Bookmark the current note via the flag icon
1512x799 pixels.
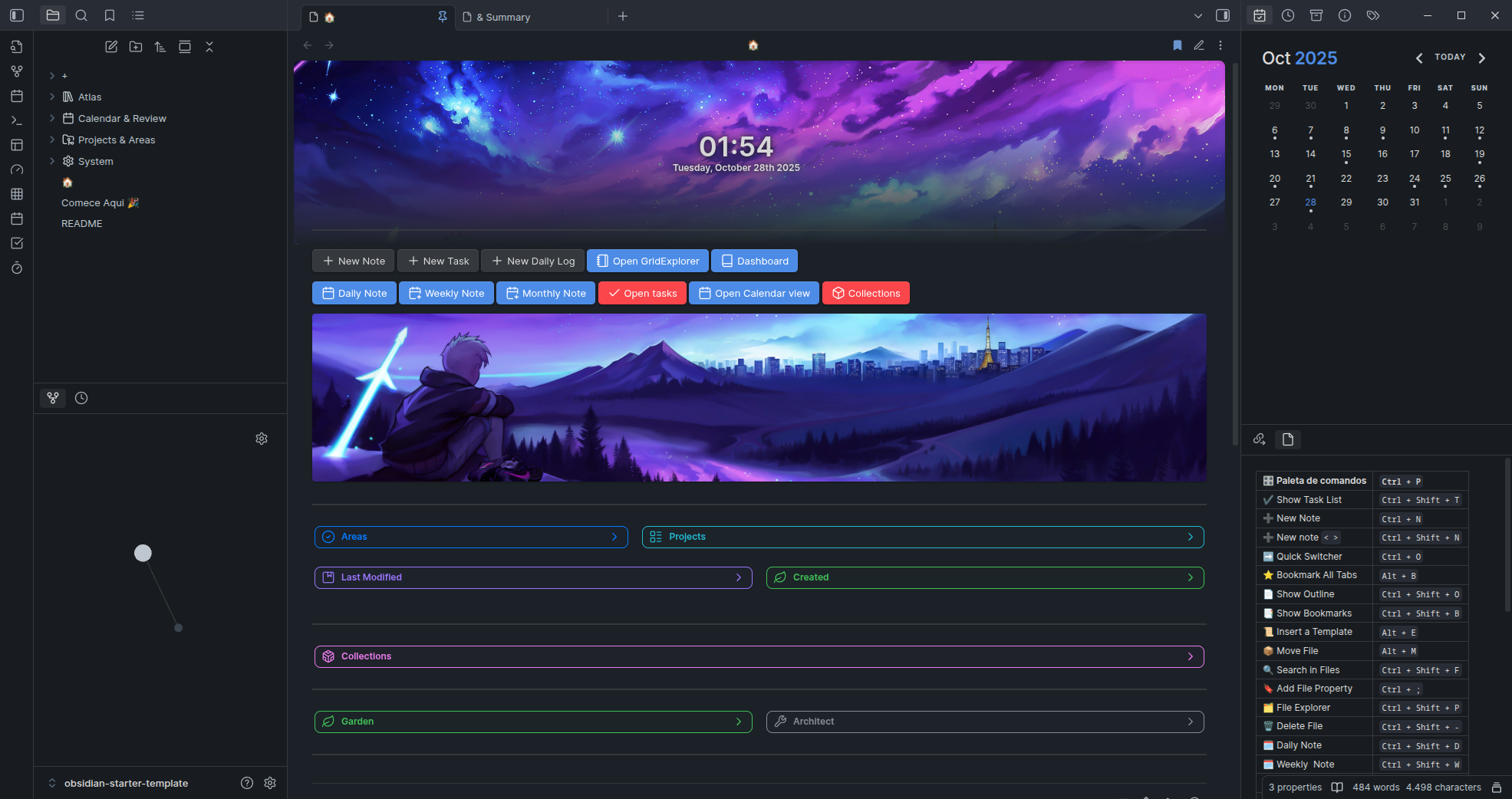tap(1177, 45)
